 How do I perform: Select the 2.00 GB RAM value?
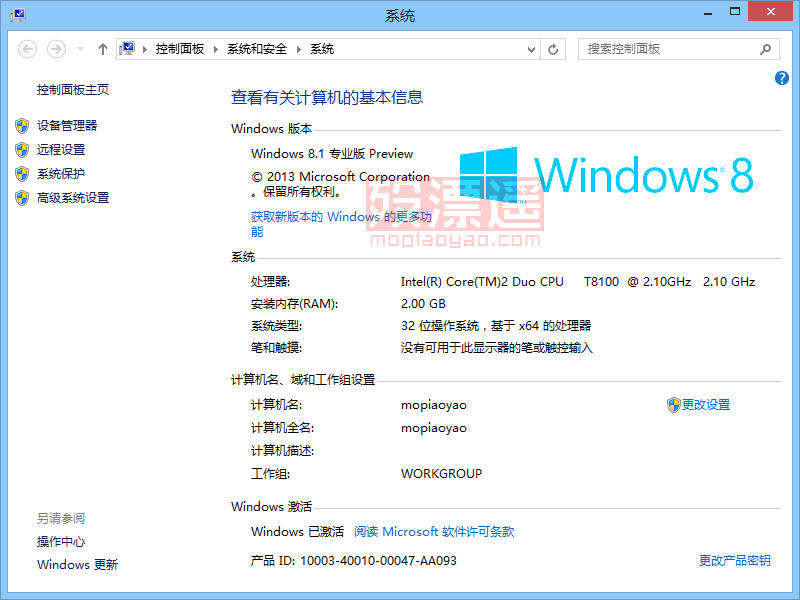pyautogui.click(x=423, y=304)
